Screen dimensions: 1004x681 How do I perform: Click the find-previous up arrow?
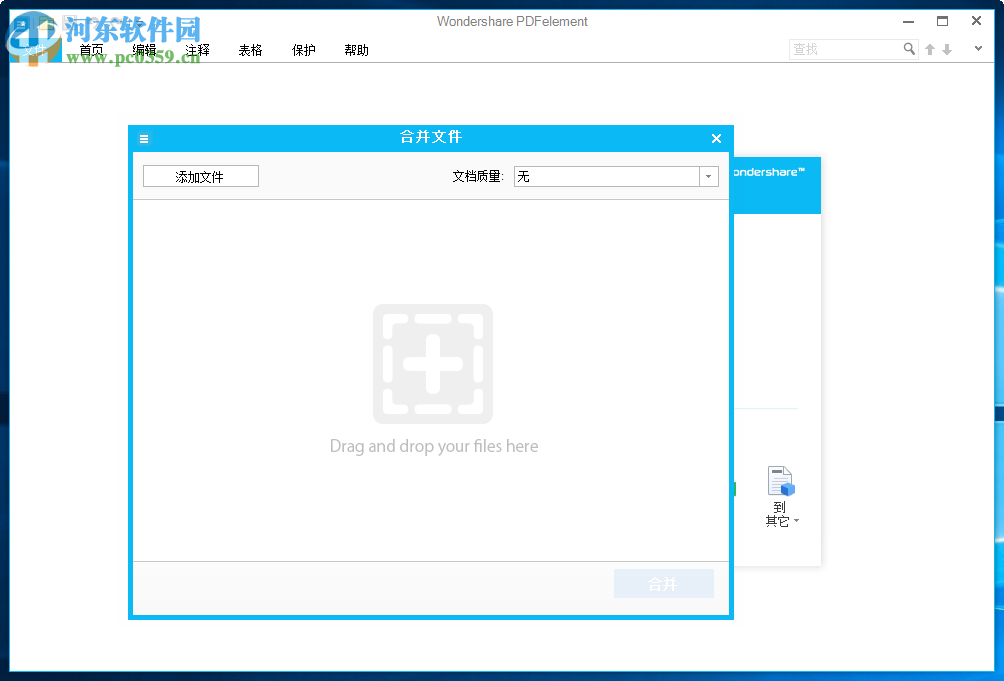(929, 48)
